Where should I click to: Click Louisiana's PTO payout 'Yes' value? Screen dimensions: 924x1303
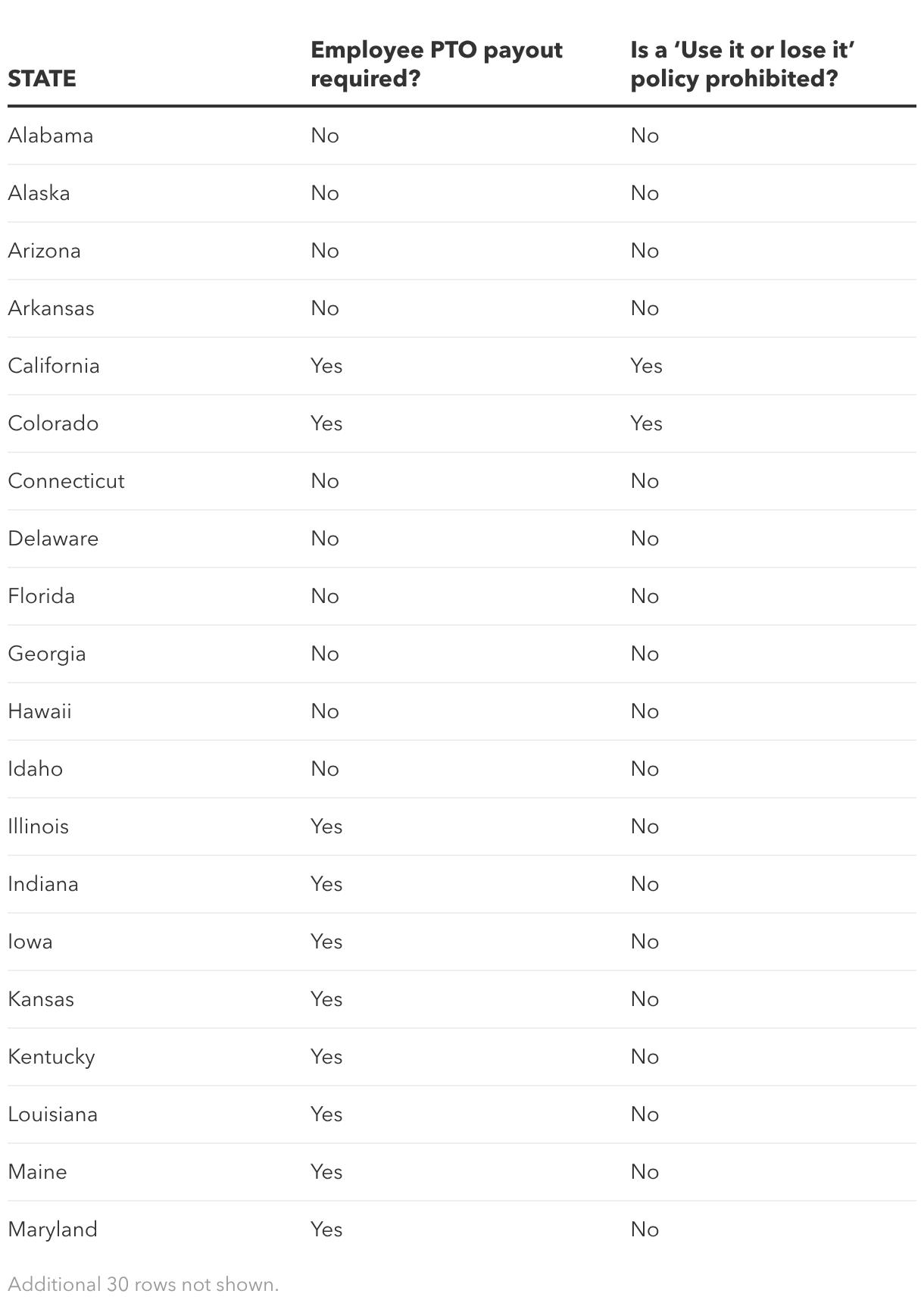[326, 1114]
